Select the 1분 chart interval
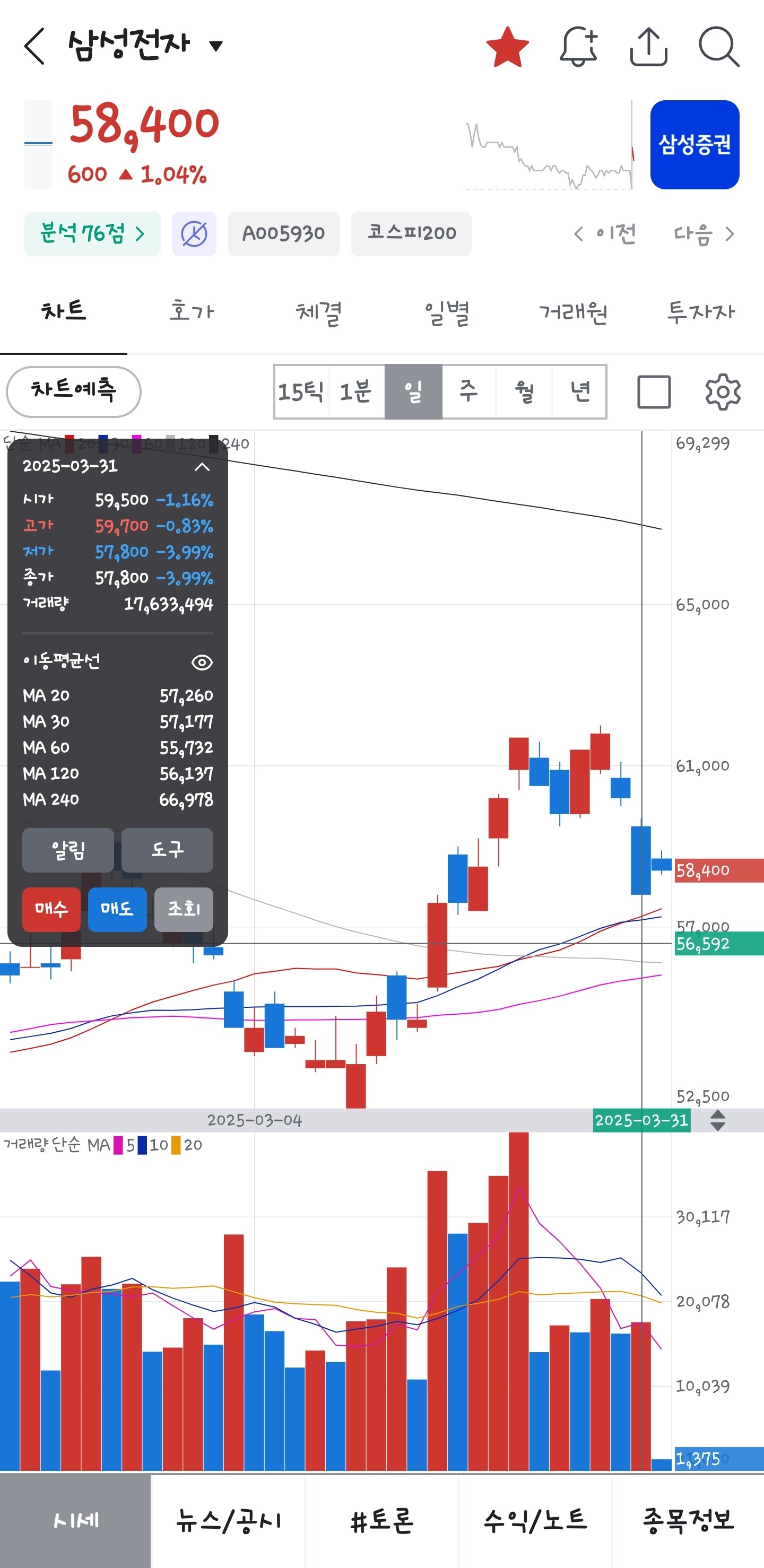 (357, 392)
